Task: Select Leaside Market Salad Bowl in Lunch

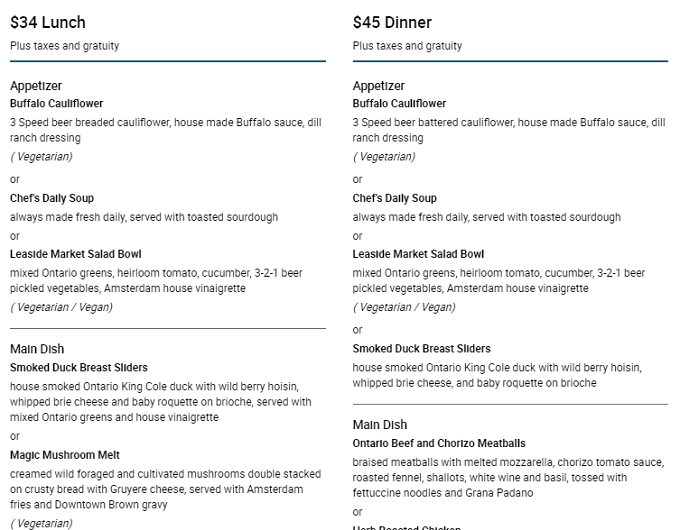Action: [76, 254]
